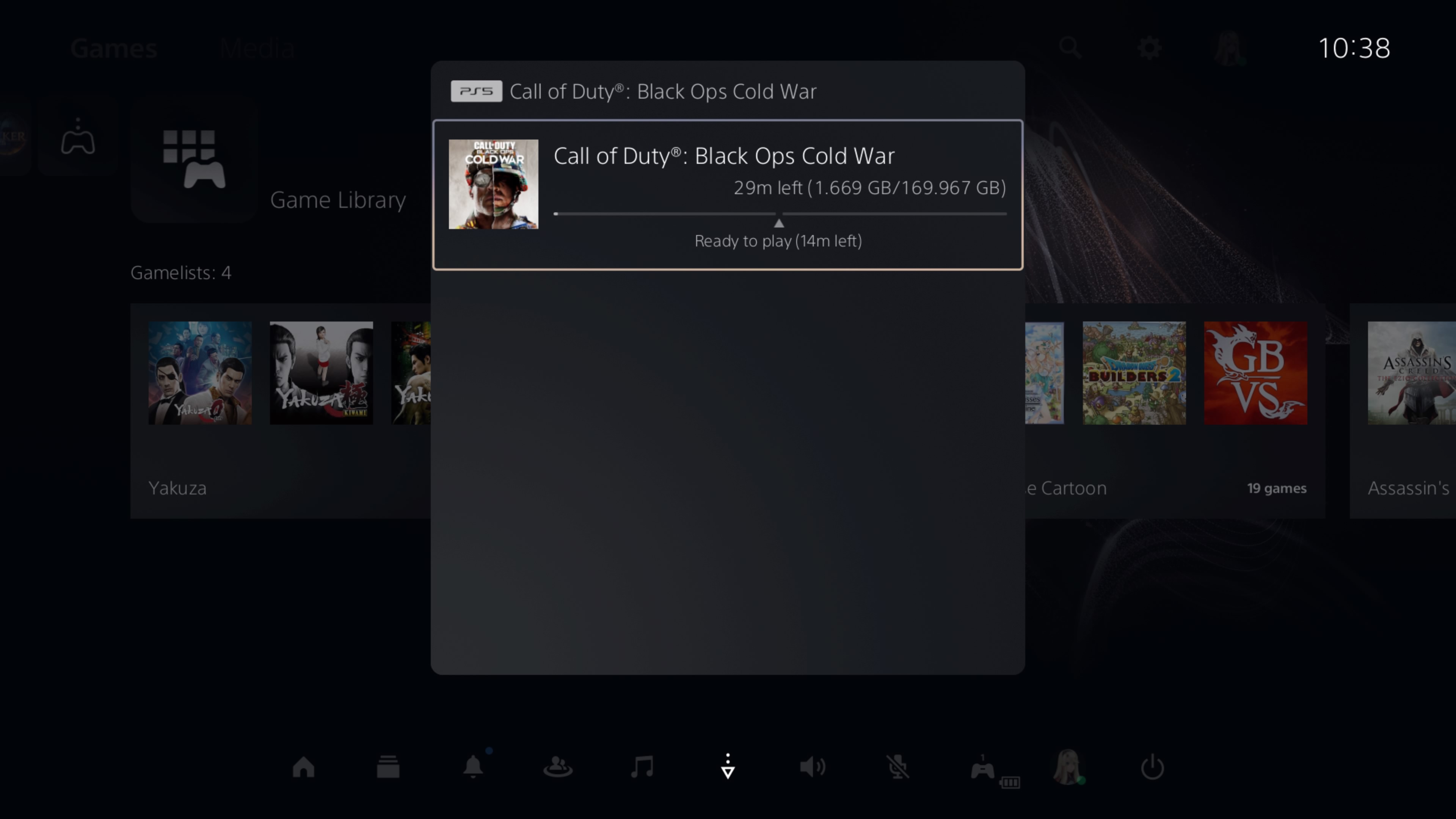Open the Power icon
This screenshot has height=819, width=1456.
1153,767
